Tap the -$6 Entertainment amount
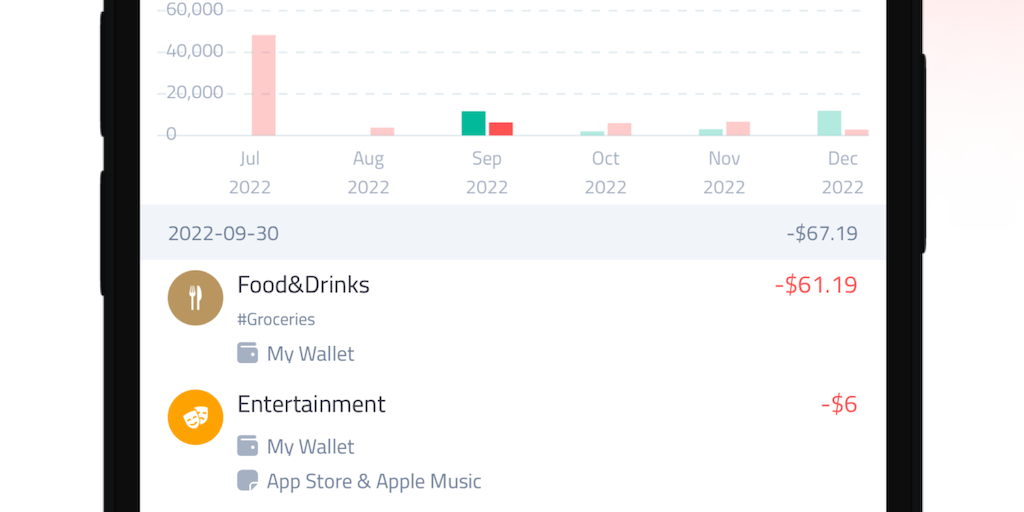Image resolution: width=1024 pixels, height=512 pixels. pyautogui.click(x=839, y=404)
